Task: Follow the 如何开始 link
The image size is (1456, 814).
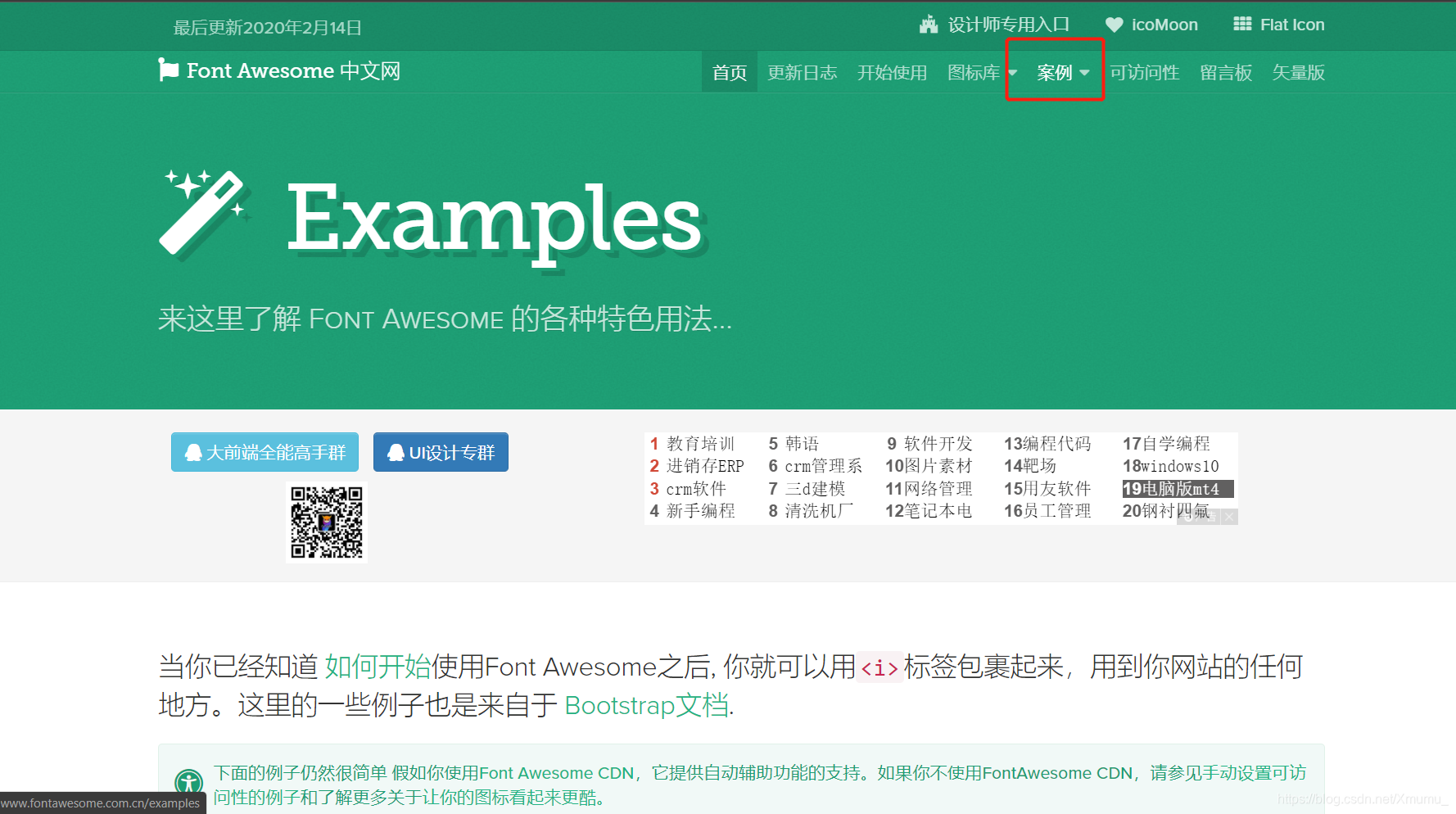Action: click(x=378, y=667)
